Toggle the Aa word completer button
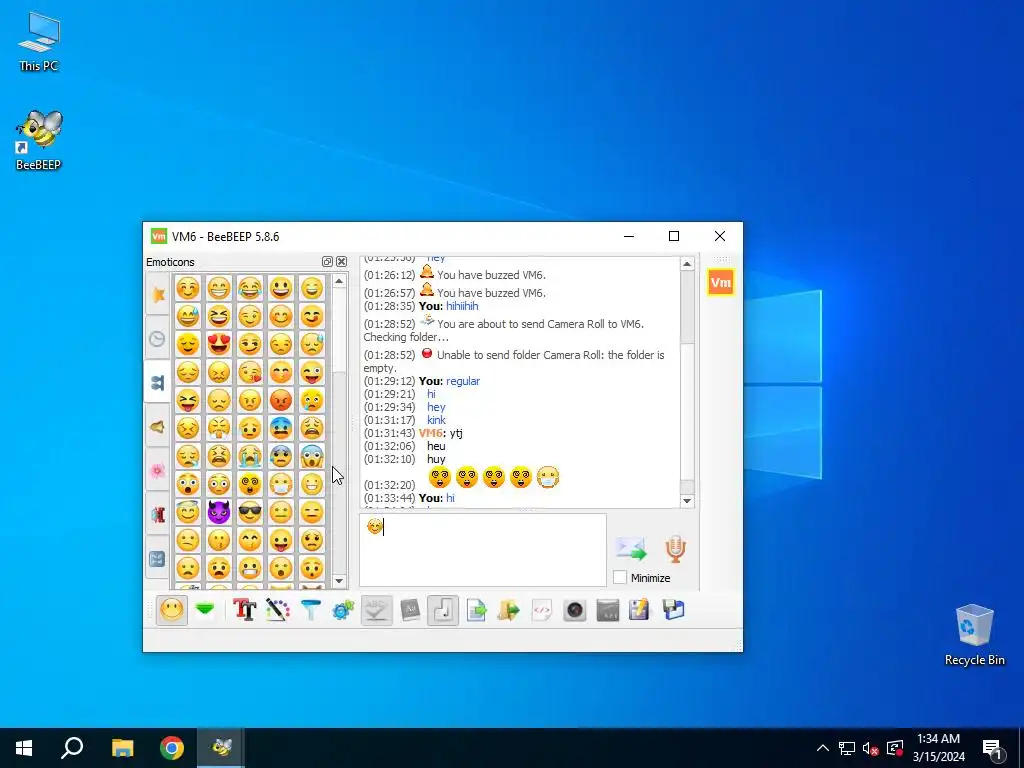This screenshot has width=1024, height=768. point(410,611)
